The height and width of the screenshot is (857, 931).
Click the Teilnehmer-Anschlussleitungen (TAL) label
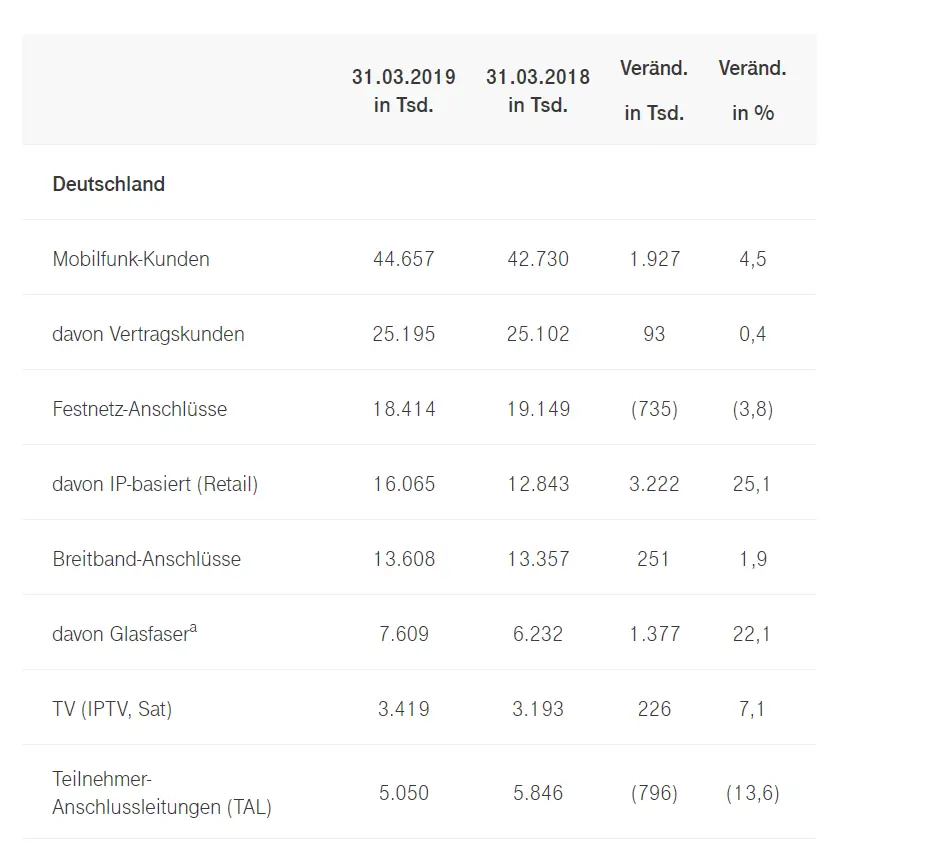point(162,793)
